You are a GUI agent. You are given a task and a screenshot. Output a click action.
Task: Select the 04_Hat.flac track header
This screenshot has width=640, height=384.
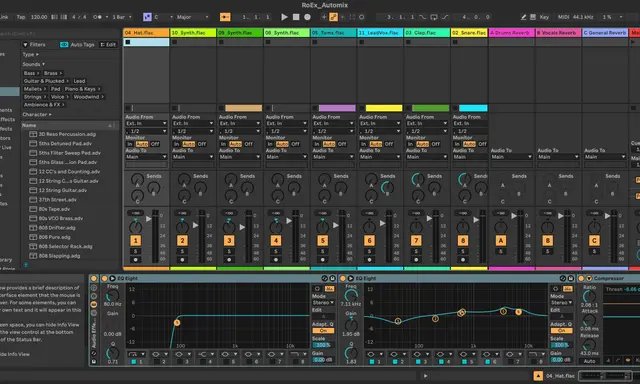click(x=146, y=33)
